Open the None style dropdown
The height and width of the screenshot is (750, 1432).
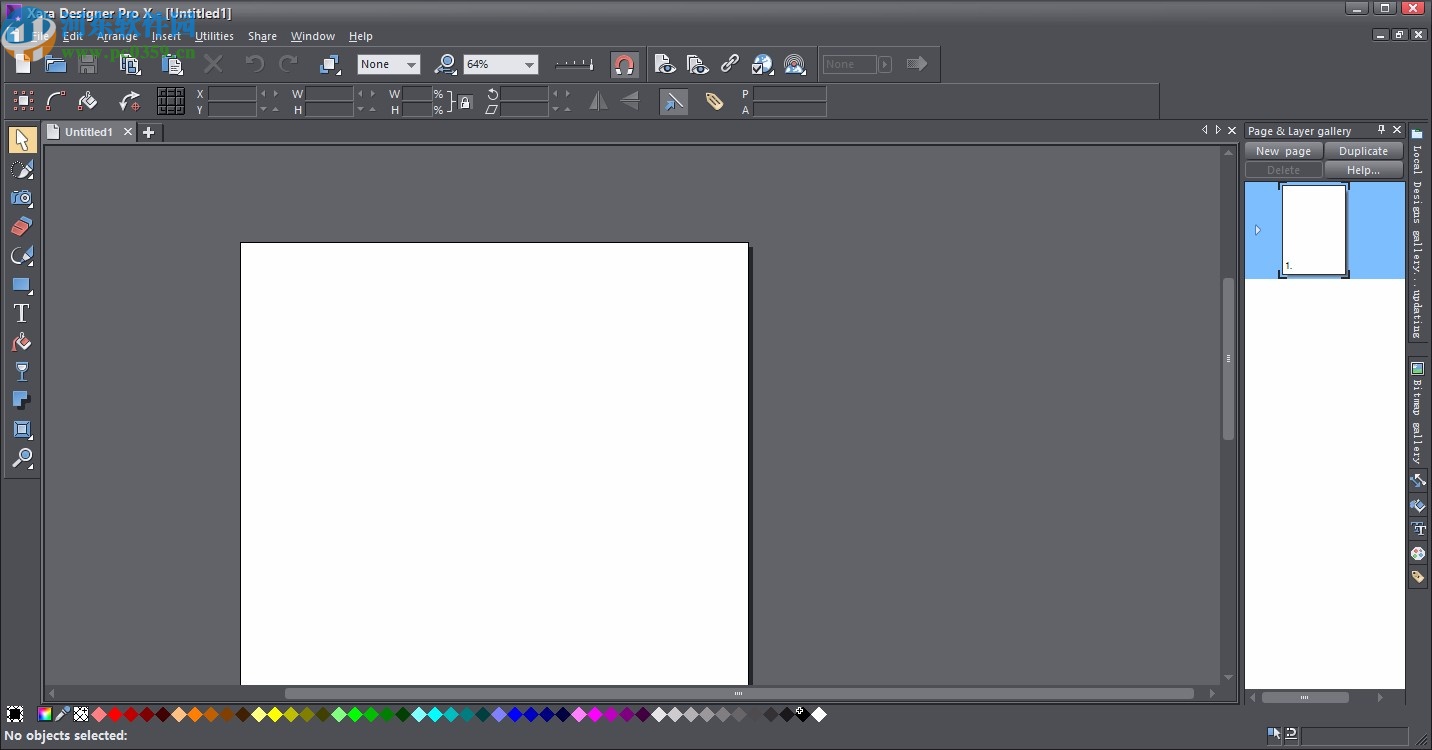coord(409,64)
